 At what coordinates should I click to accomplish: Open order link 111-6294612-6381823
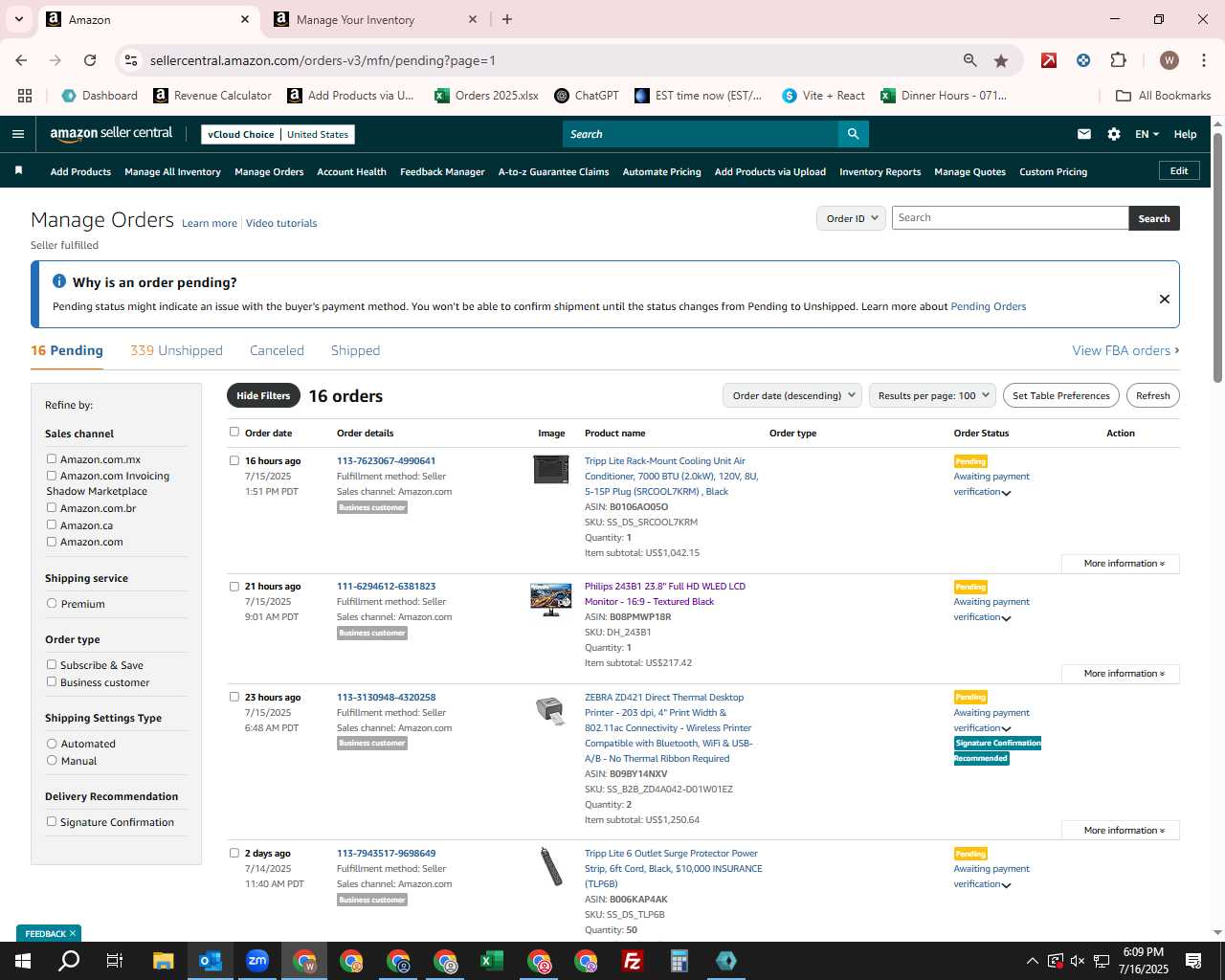pyautogui.click(x=386, y=587)
